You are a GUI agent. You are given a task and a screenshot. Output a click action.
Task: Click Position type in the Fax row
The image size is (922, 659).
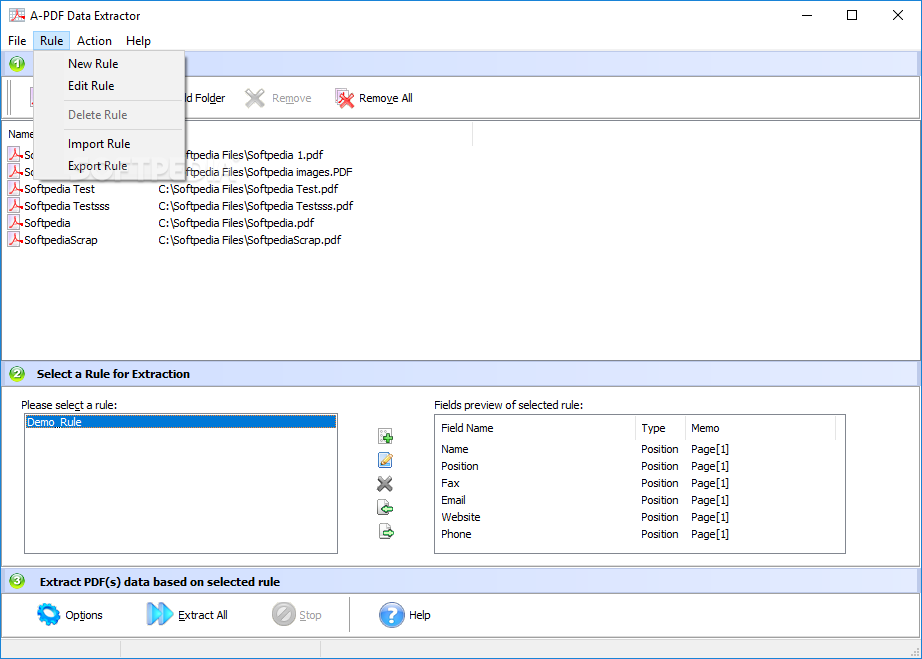coord(660,483)
